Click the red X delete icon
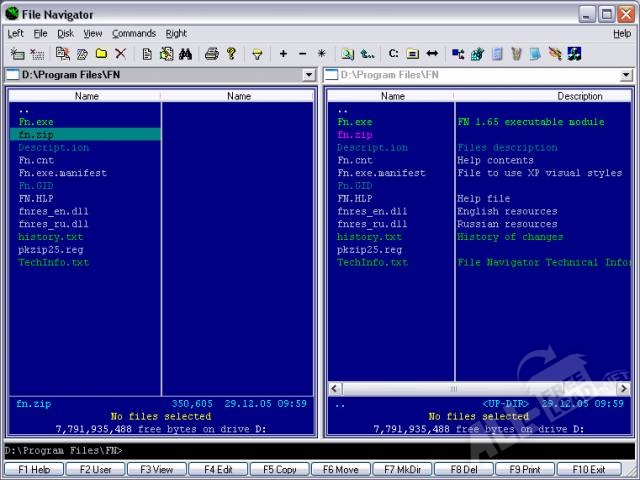Image resolution: width=640 pixels, height=480 pixels. [120, 54]
